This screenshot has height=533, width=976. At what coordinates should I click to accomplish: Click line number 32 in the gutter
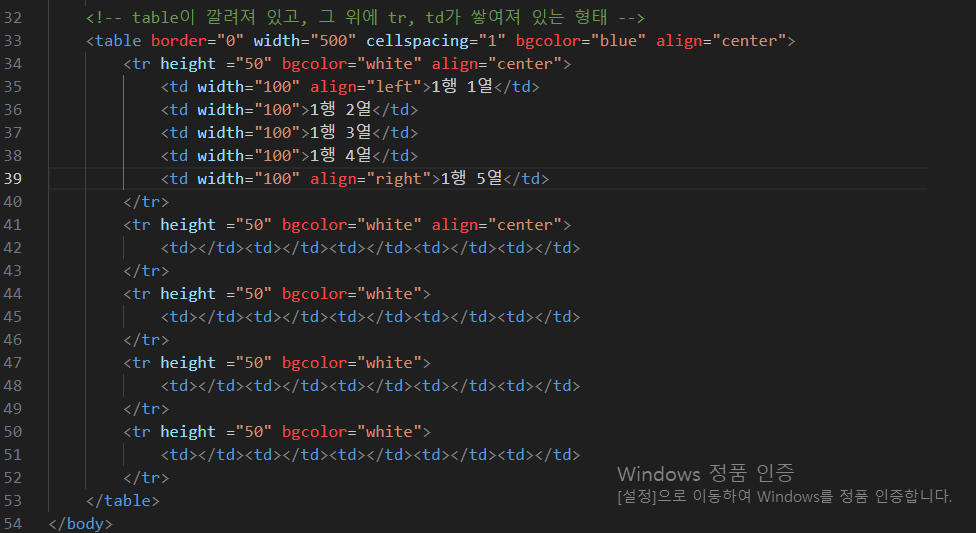pos(13,17)
